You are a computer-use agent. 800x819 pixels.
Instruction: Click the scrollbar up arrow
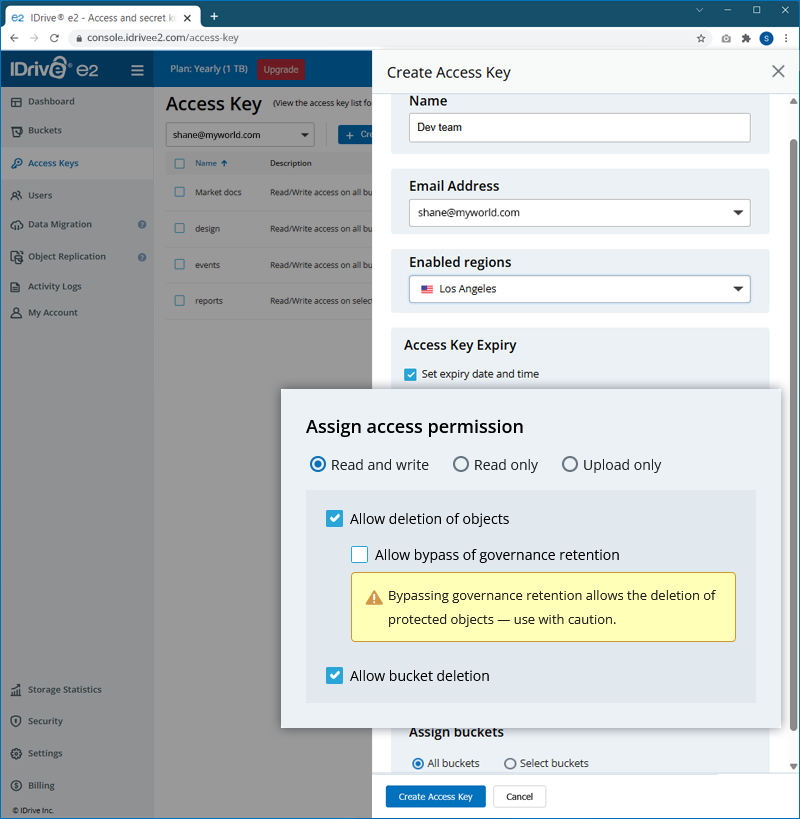click(x=793, y=101)
